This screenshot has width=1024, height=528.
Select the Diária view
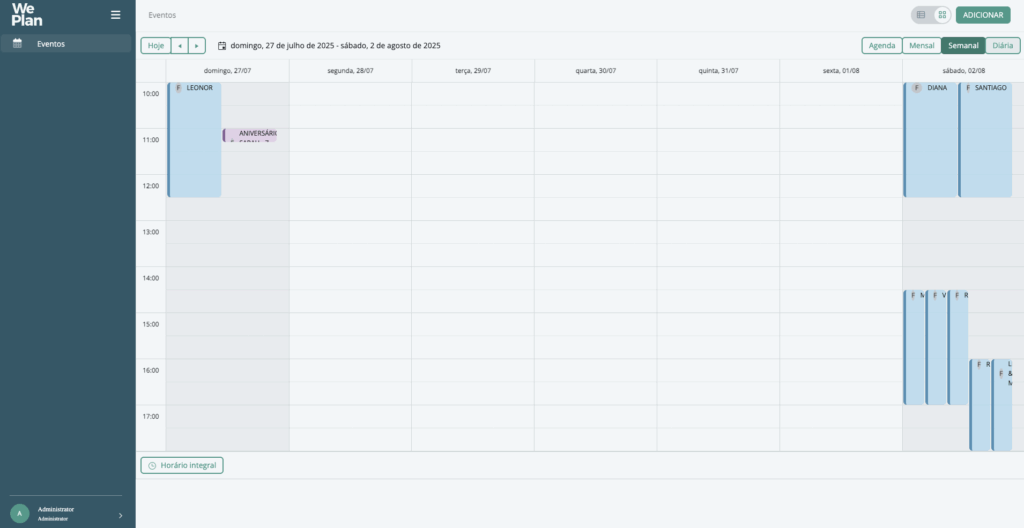tap(1002, 46)
